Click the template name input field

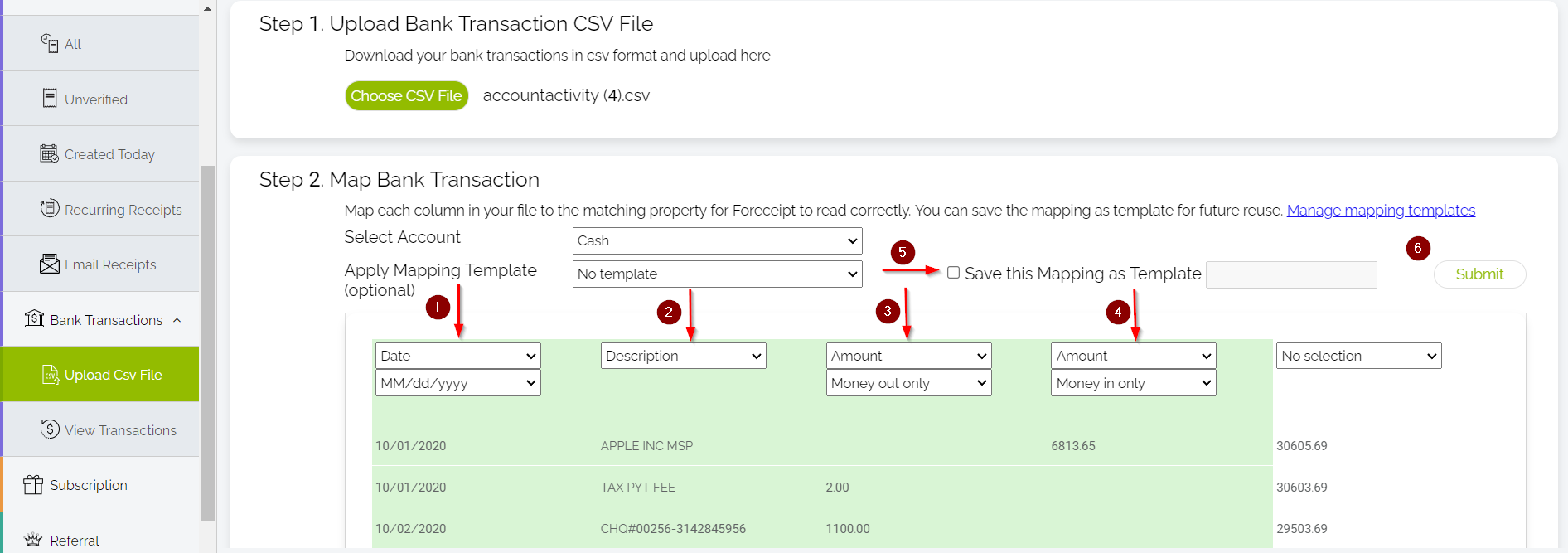1290,274
